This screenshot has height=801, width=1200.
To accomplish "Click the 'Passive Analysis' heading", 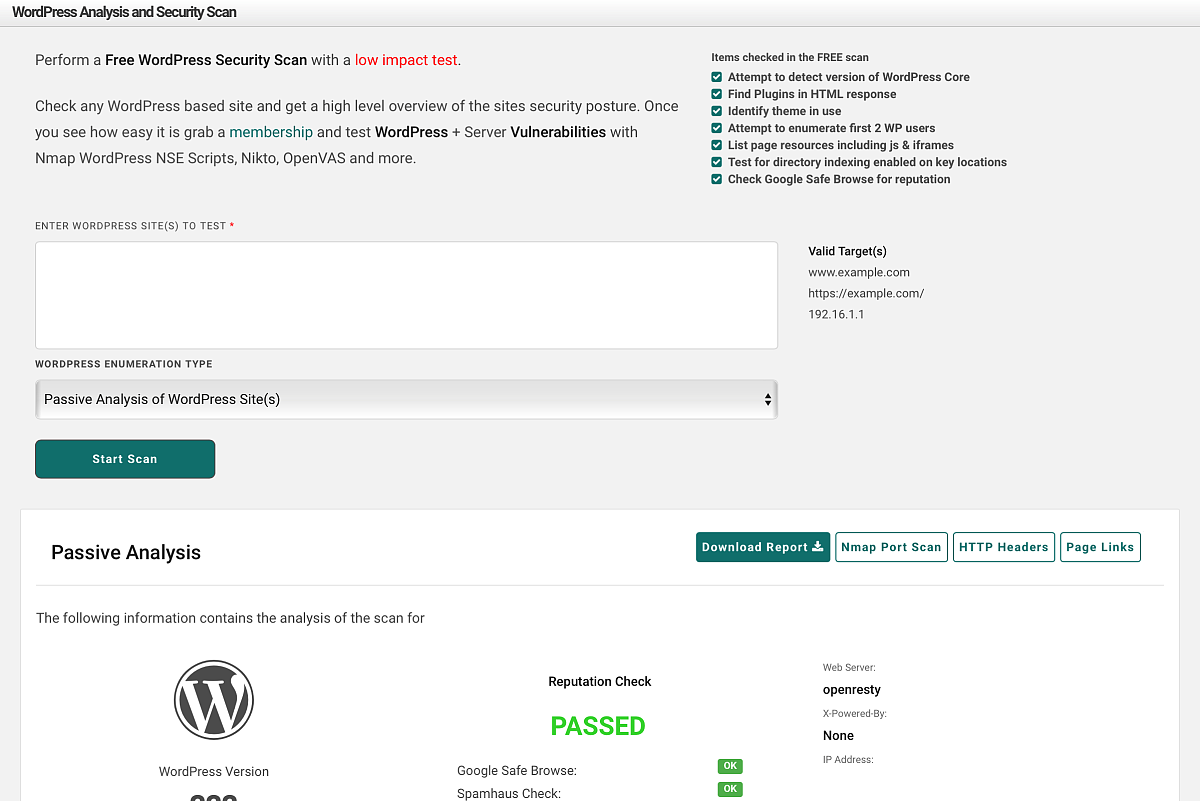I will coord(126,552).
